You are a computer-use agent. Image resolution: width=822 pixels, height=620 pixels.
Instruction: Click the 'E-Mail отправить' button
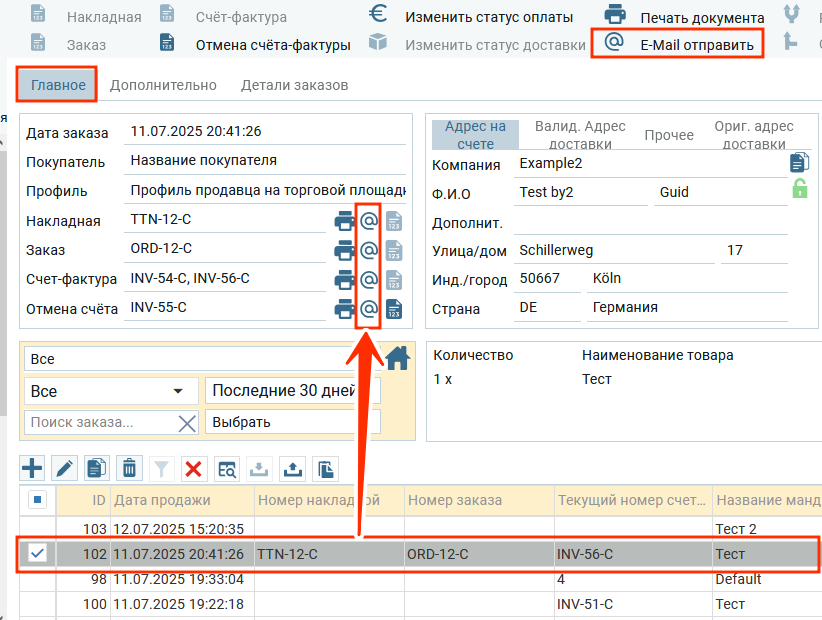pos(678,45)
